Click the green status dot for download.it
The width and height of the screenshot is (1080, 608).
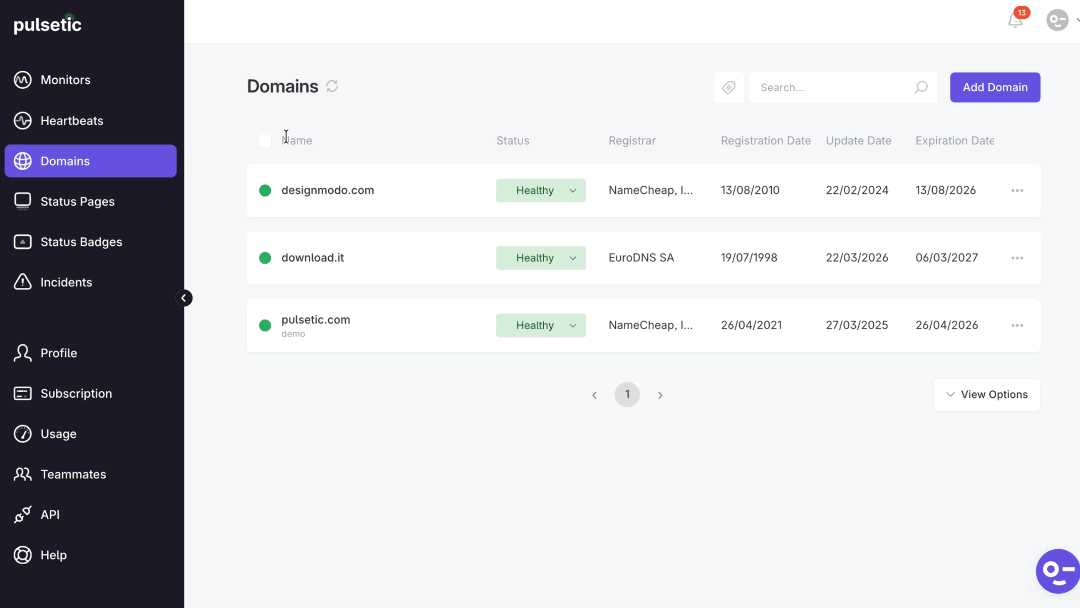264,257
